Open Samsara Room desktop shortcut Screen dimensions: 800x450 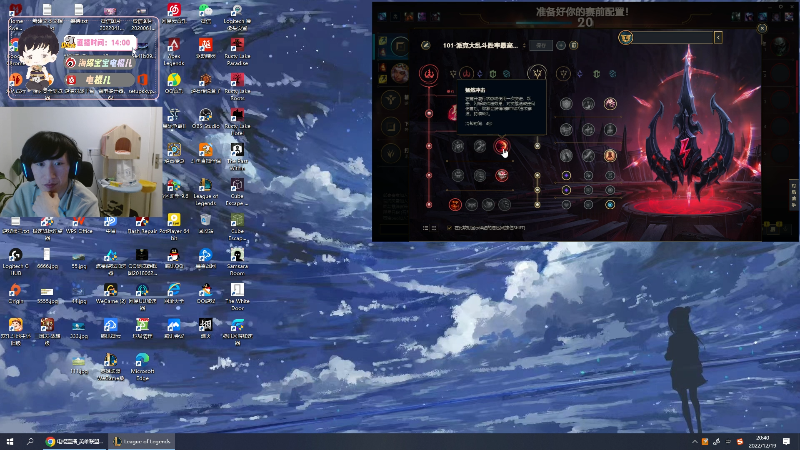tap(237, 261)
